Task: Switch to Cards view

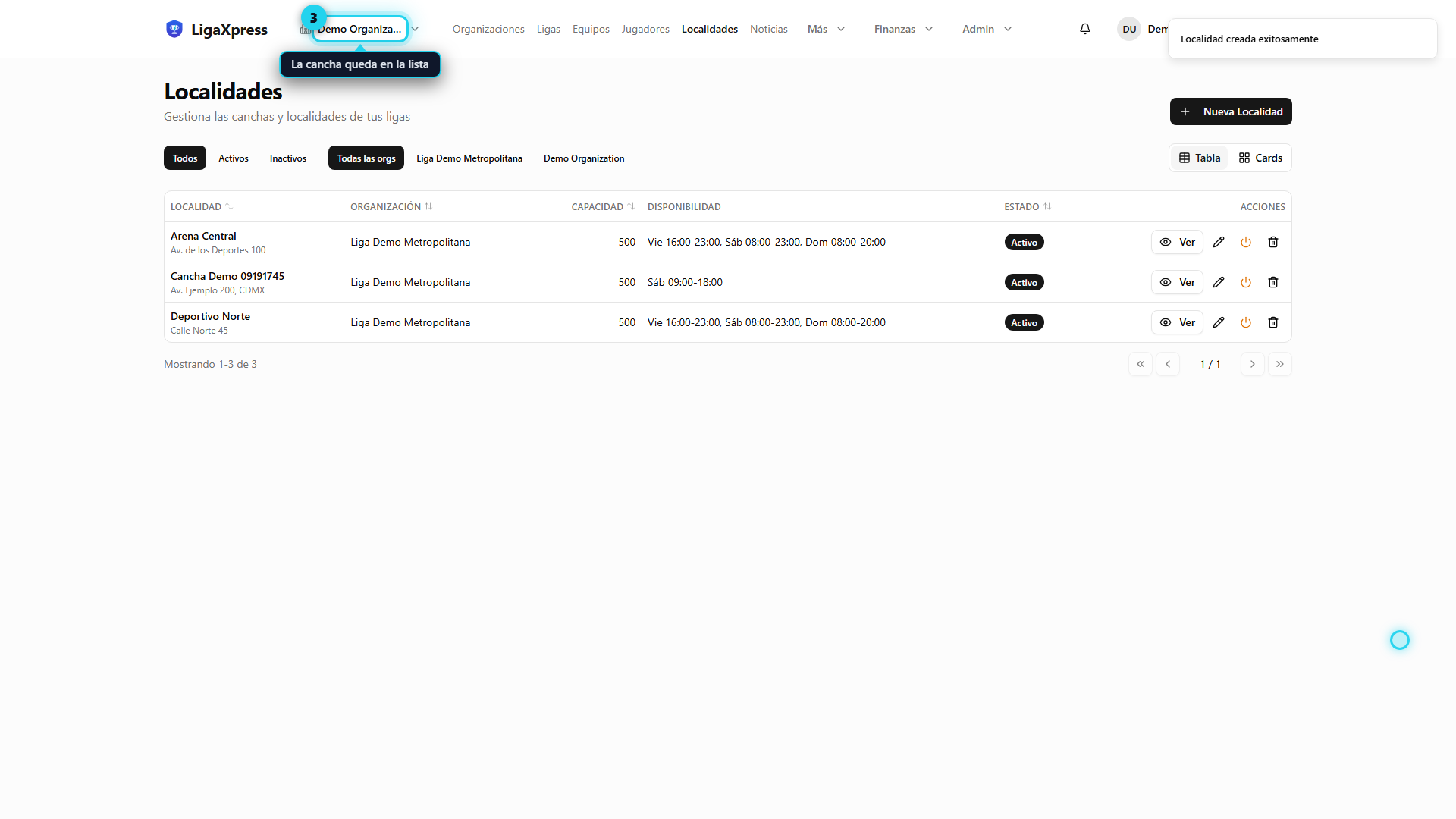Action: point(1260,158)
